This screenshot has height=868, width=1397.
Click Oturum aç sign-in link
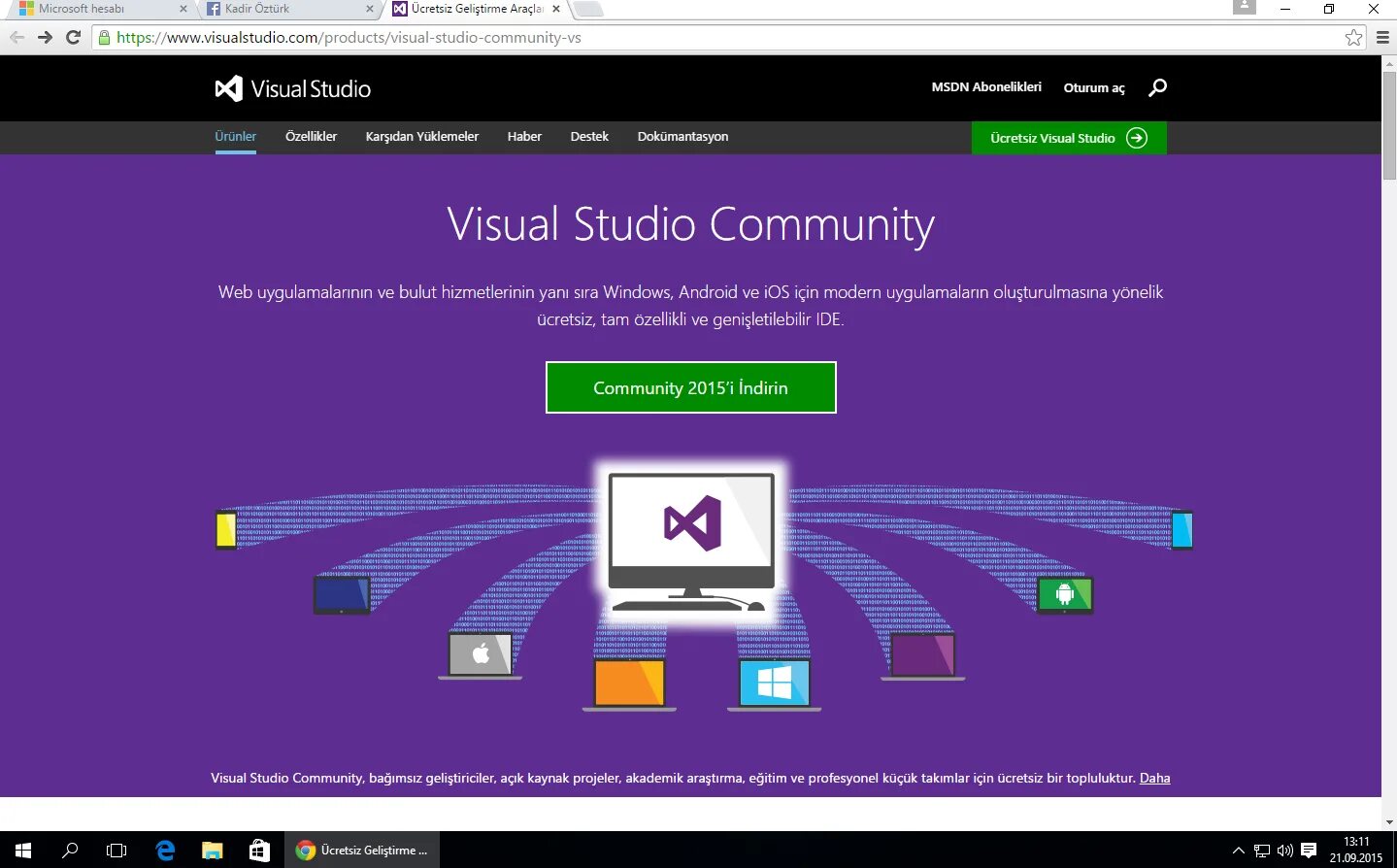coord(1094,87)
